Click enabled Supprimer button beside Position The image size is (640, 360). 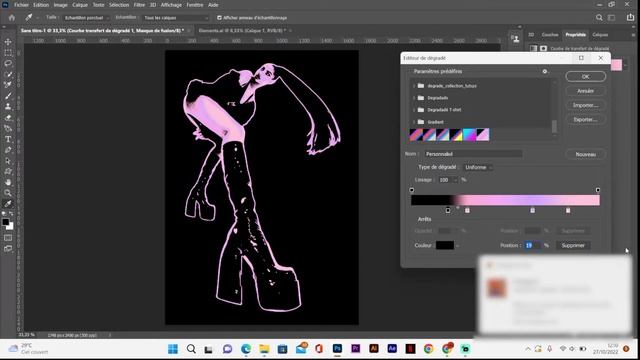(x=573, y=245)
